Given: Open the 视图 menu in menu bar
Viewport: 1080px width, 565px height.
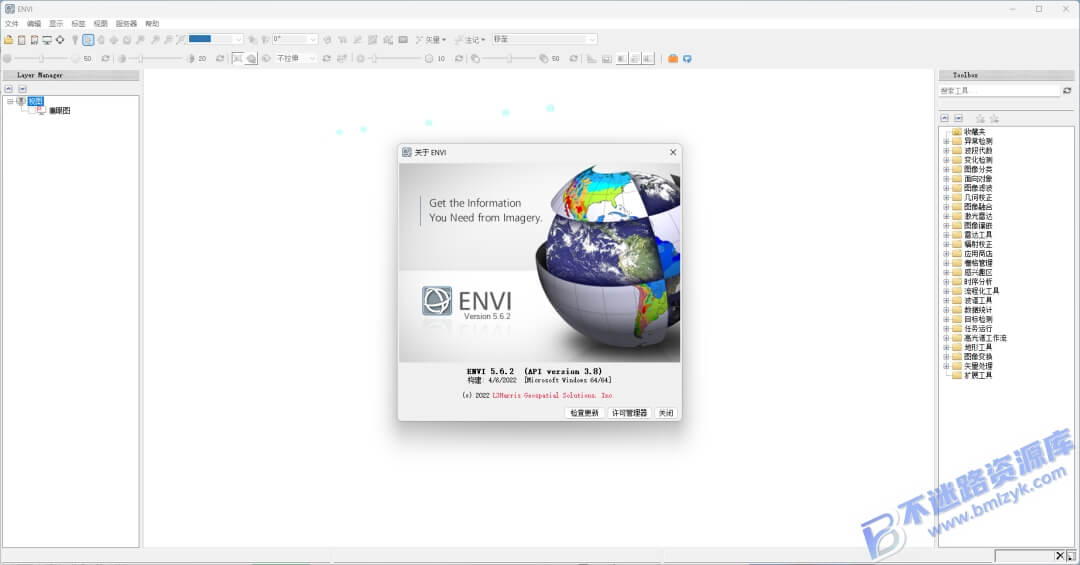Looking at the screenshot, I should [101, 23].
